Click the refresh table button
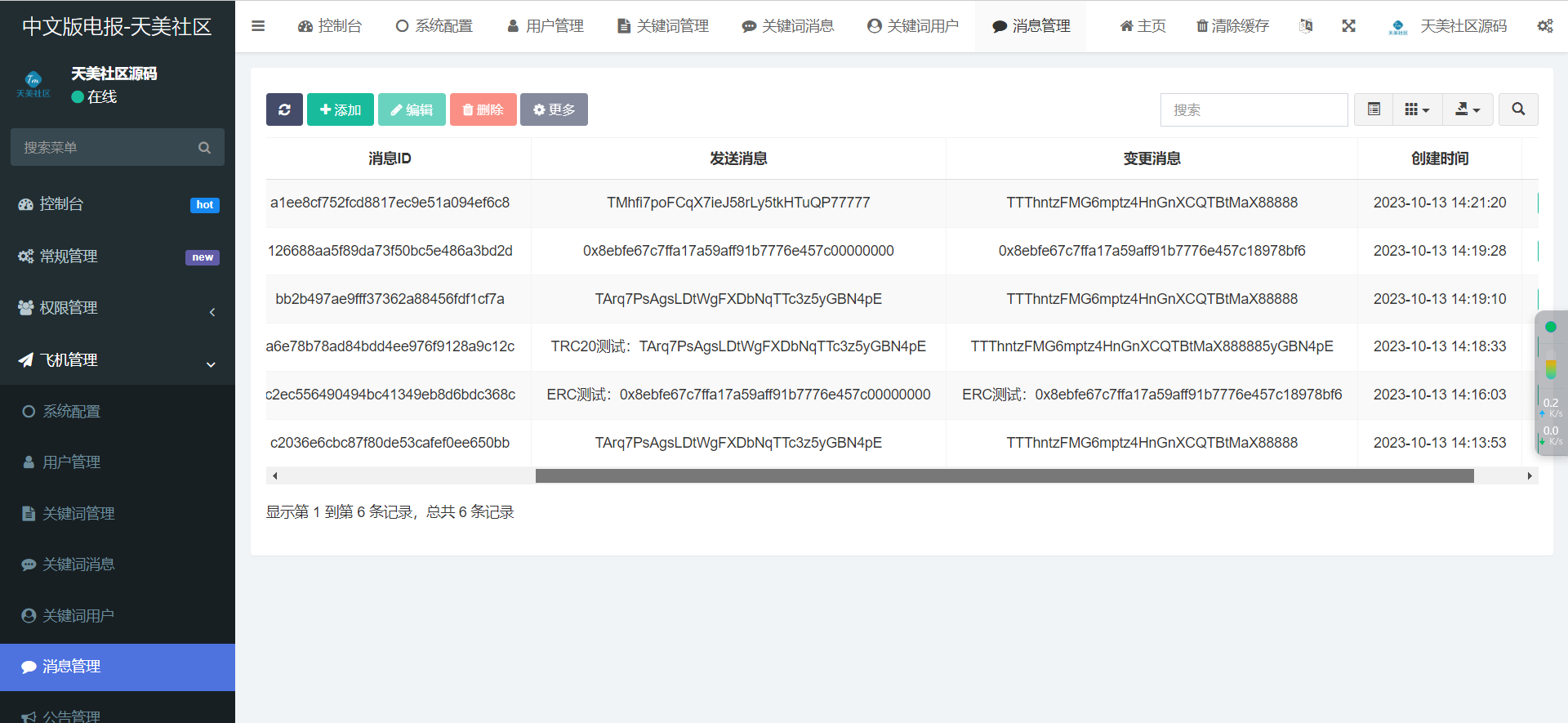1568x723 pixels. pyautogui.click(x=284, y=109)
